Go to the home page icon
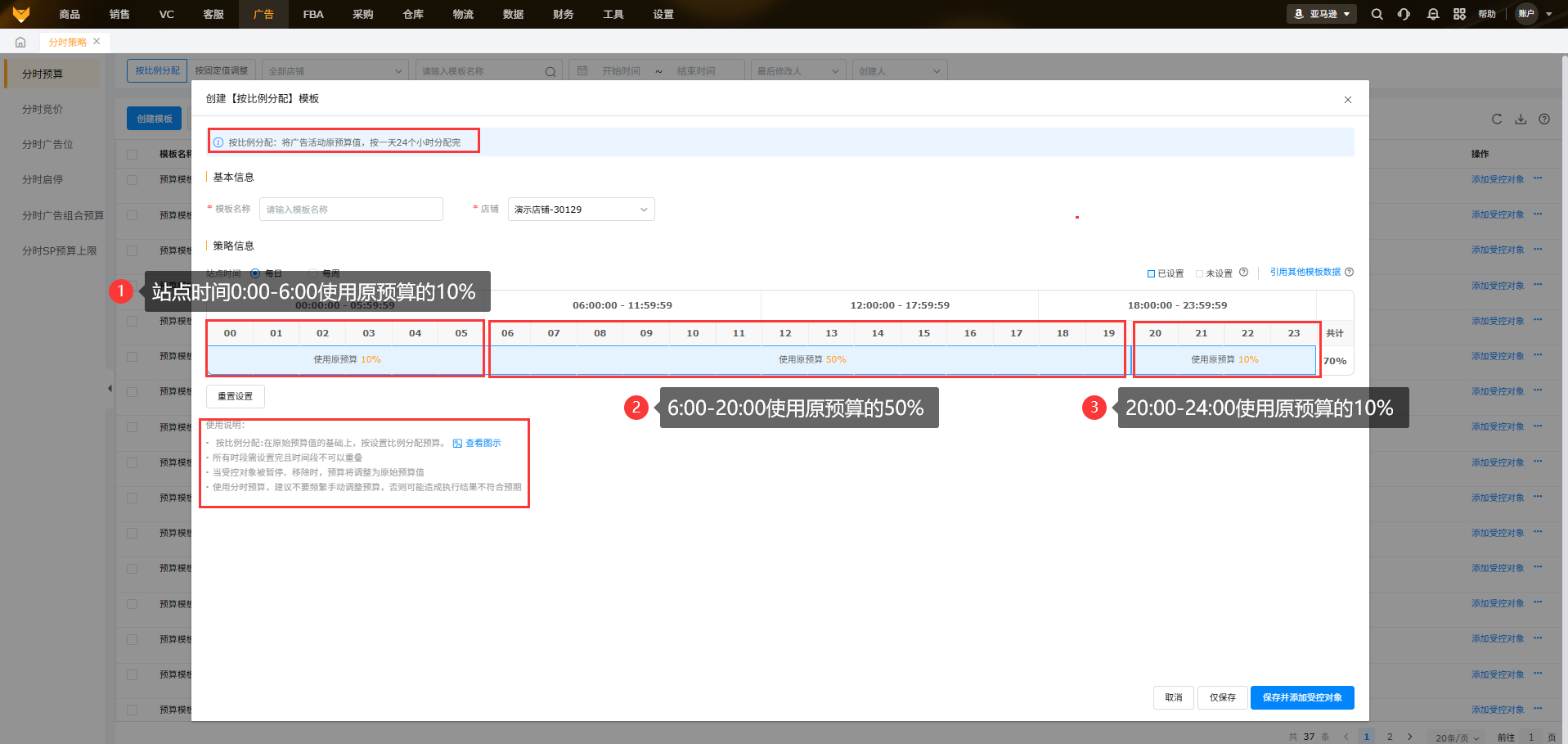The width and height of the screenshot is (1568, 744). coord(20,42)
